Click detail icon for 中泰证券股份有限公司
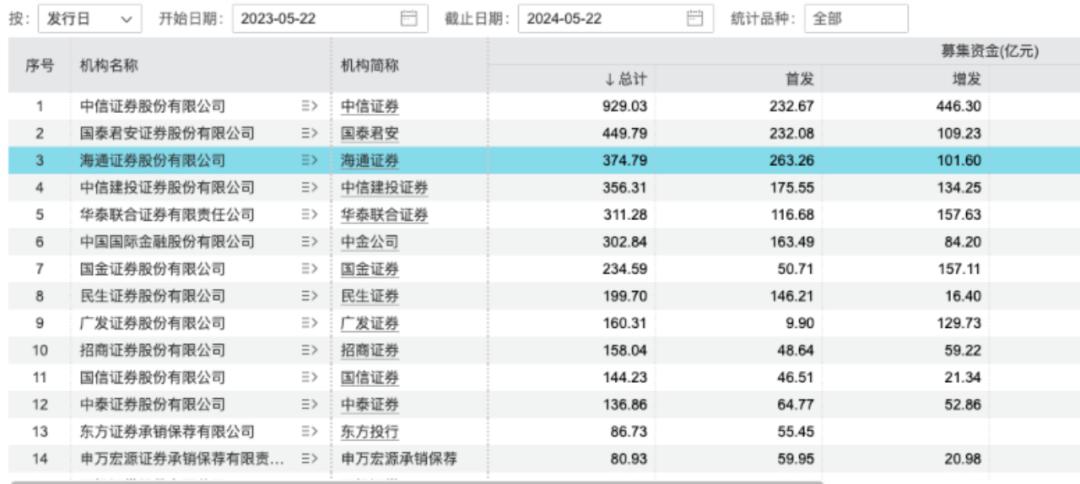The width and height of the screenshot is (1080, 484). pyautogui.click(x=309, y=405)
